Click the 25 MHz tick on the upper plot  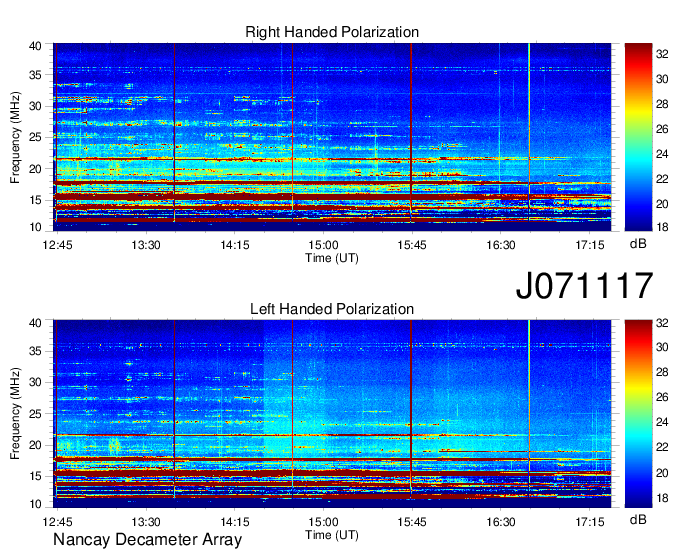point(35,137)
